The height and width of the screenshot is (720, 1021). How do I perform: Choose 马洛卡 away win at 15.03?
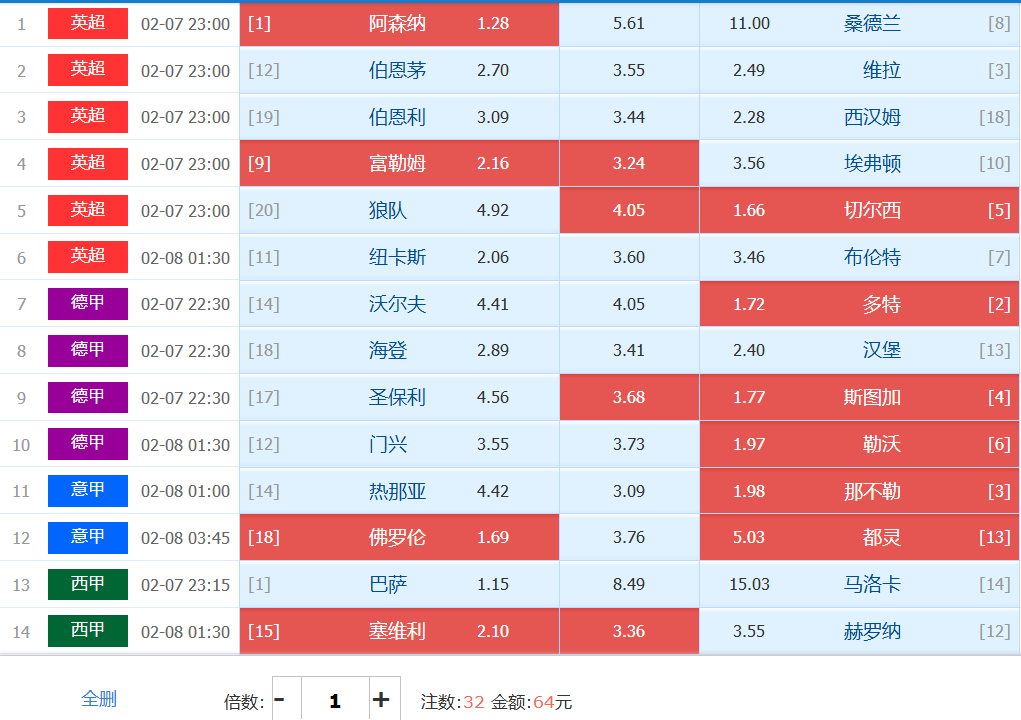click(859, 584)
